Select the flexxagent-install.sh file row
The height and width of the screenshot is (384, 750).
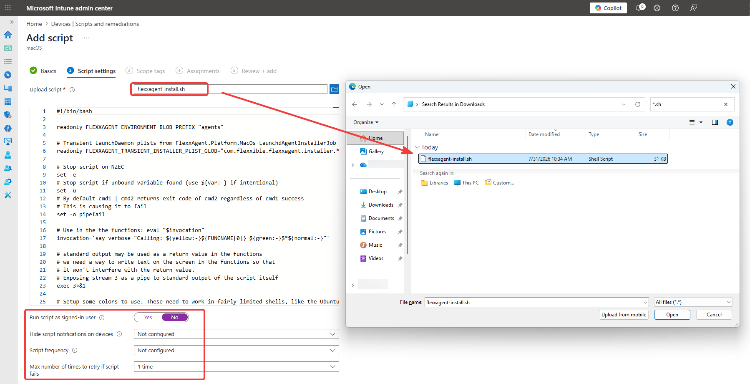542,159
